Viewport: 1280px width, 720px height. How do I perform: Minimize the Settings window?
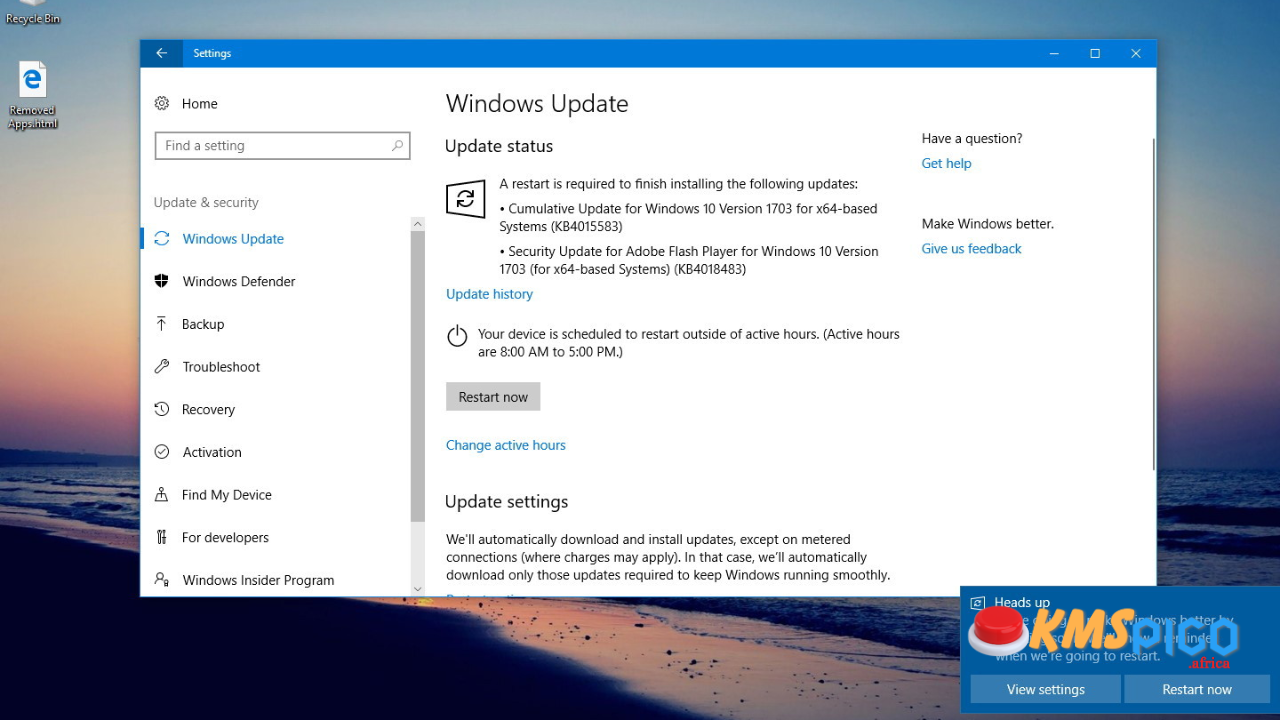click(1054, 53)
